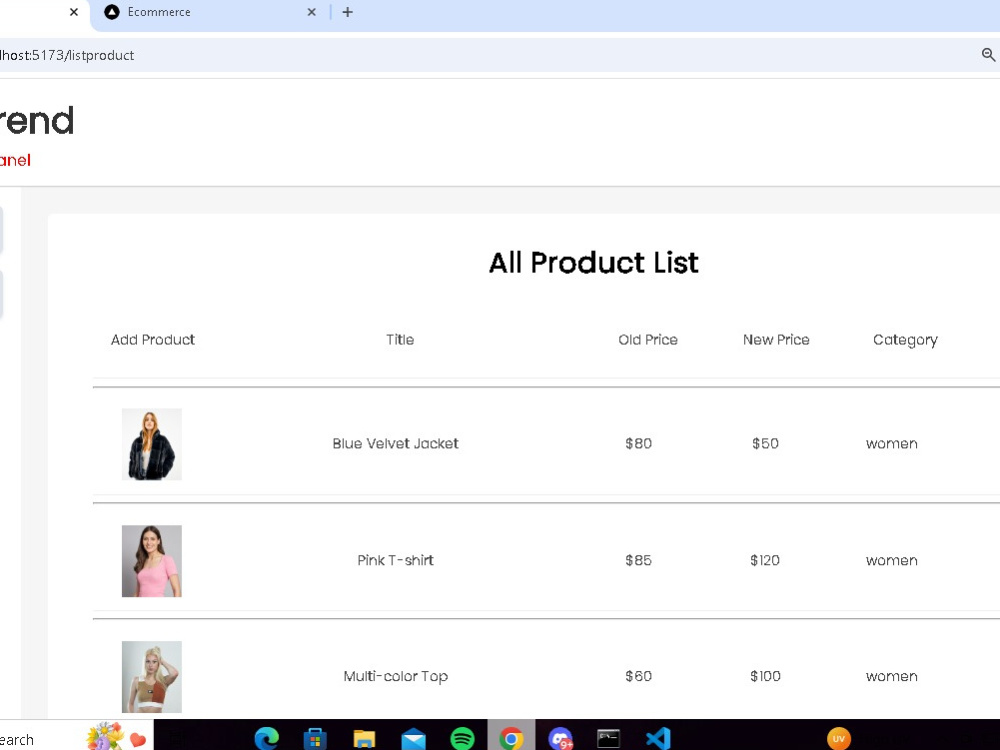Click the Chrome icon in the taskbar

[x=511, y=739]
